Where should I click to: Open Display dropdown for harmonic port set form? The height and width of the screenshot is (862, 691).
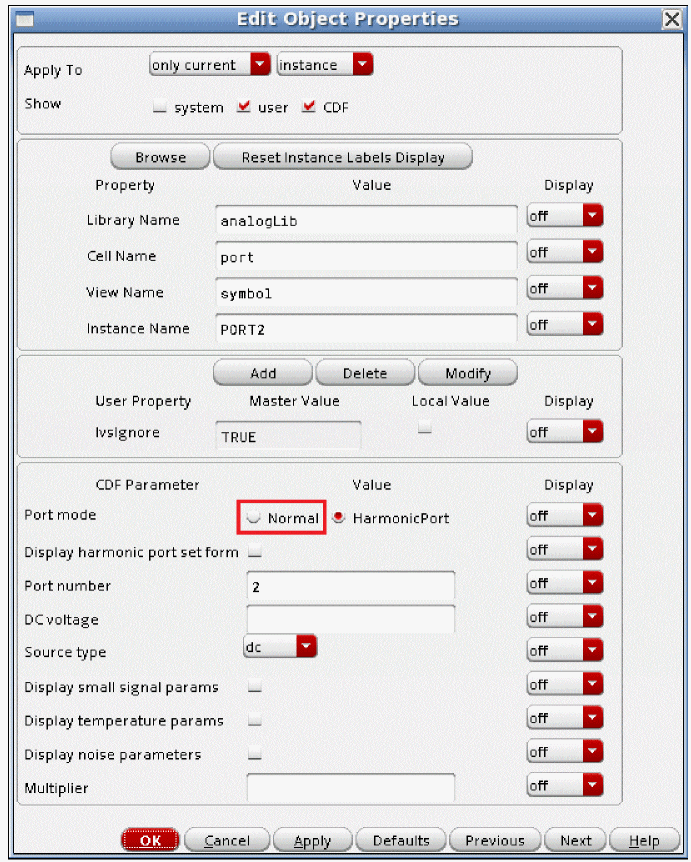pyautogui.click(x=565, y=549)
